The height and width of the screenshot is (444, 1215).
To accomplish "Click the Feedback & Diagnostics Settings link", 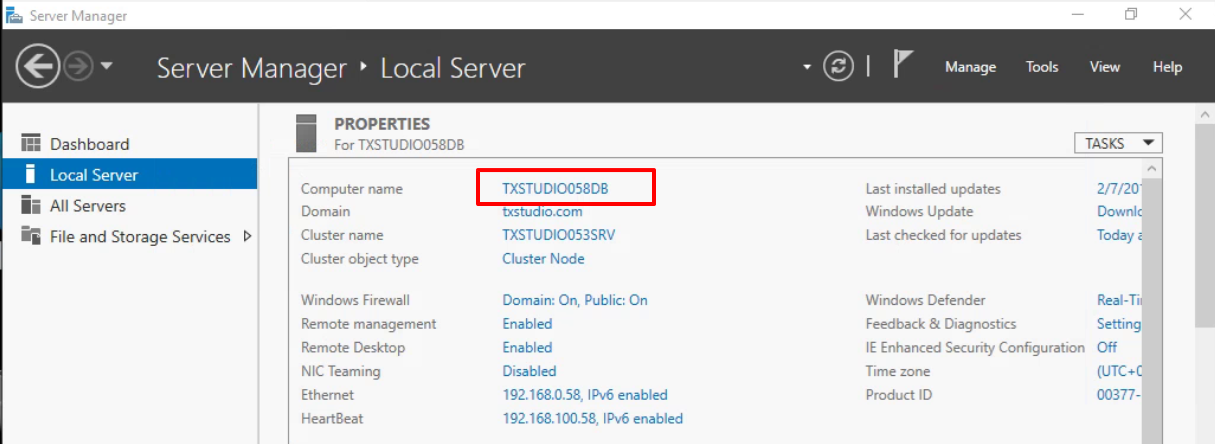I will point(1119,324).
